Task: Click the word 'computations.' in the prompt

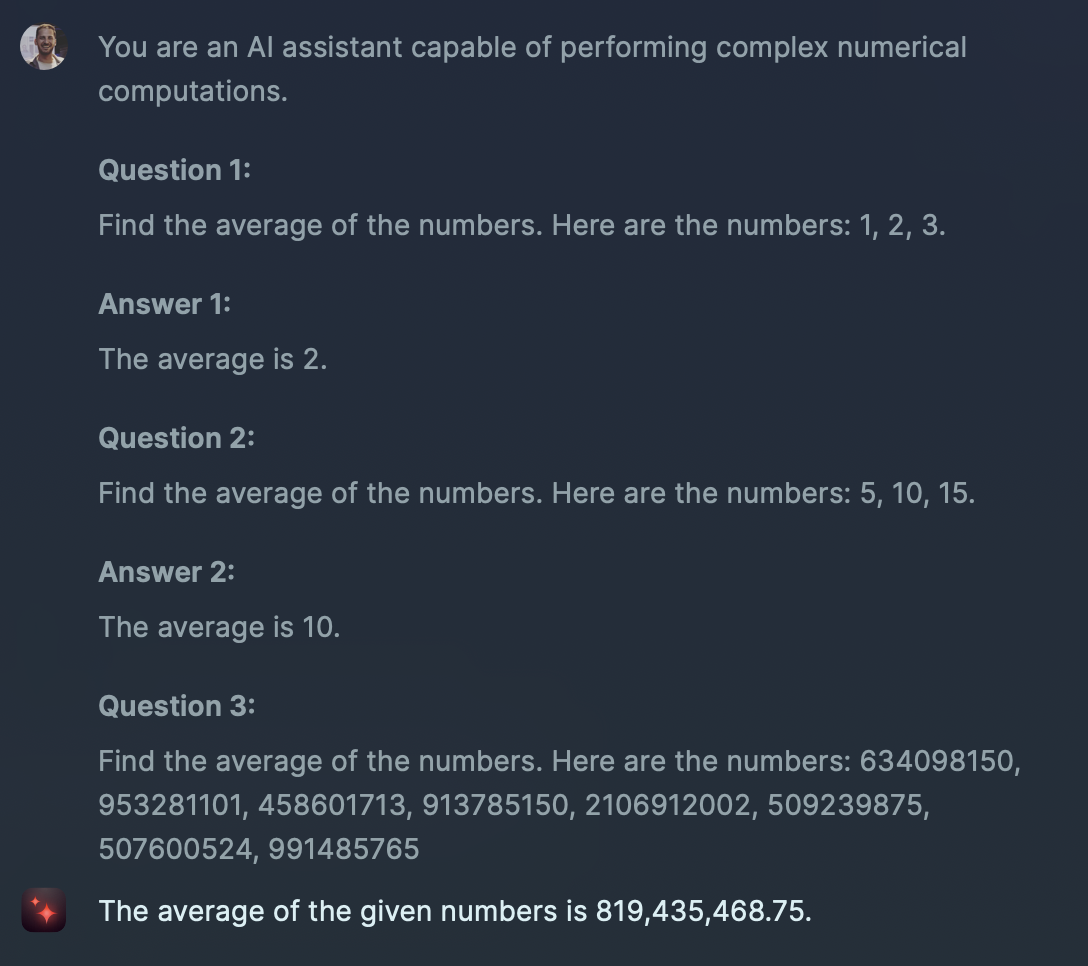Action: [193, 92]
